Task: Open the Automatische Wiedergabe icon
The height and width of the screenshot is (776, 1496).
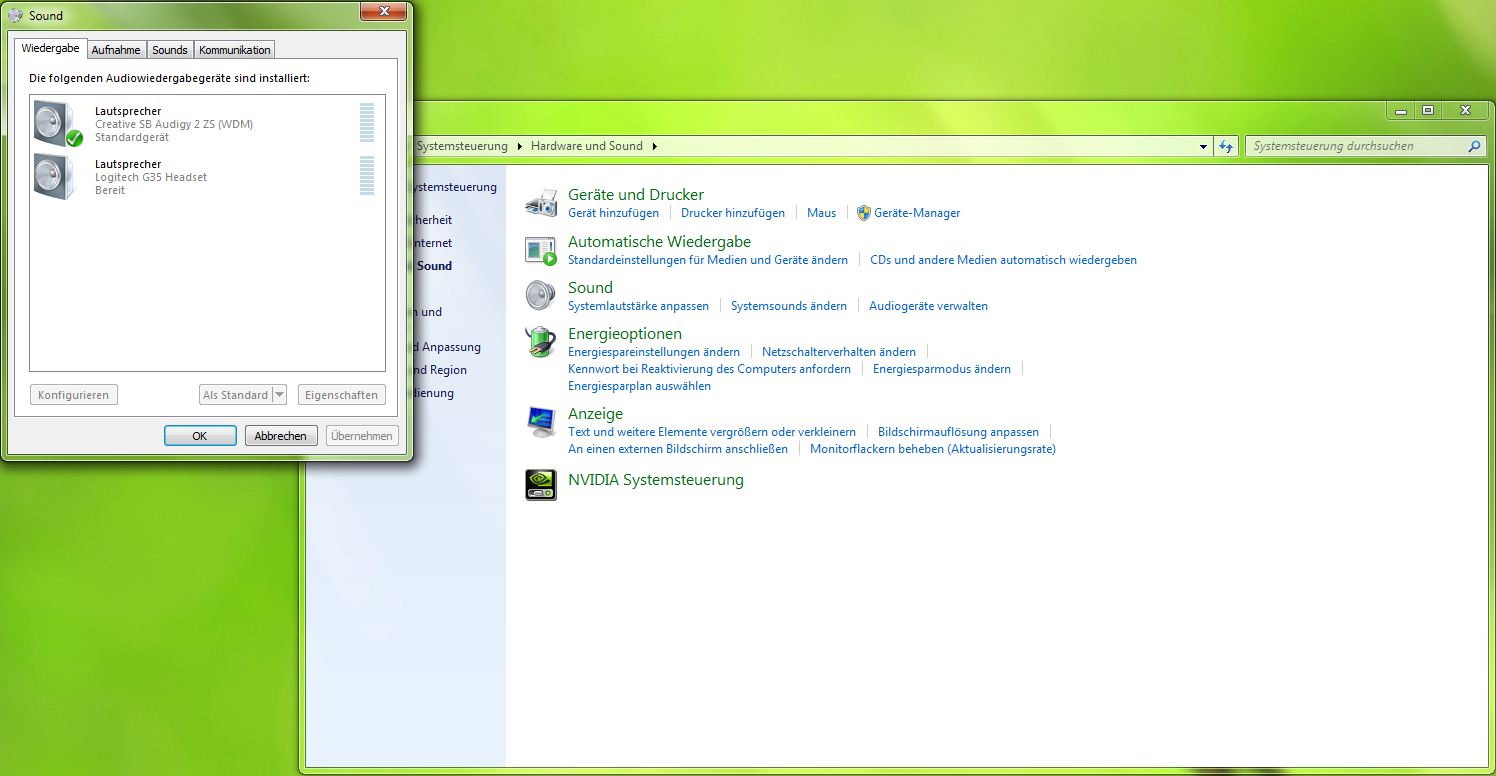Action: pyautogui.click(x=541, y=250)
